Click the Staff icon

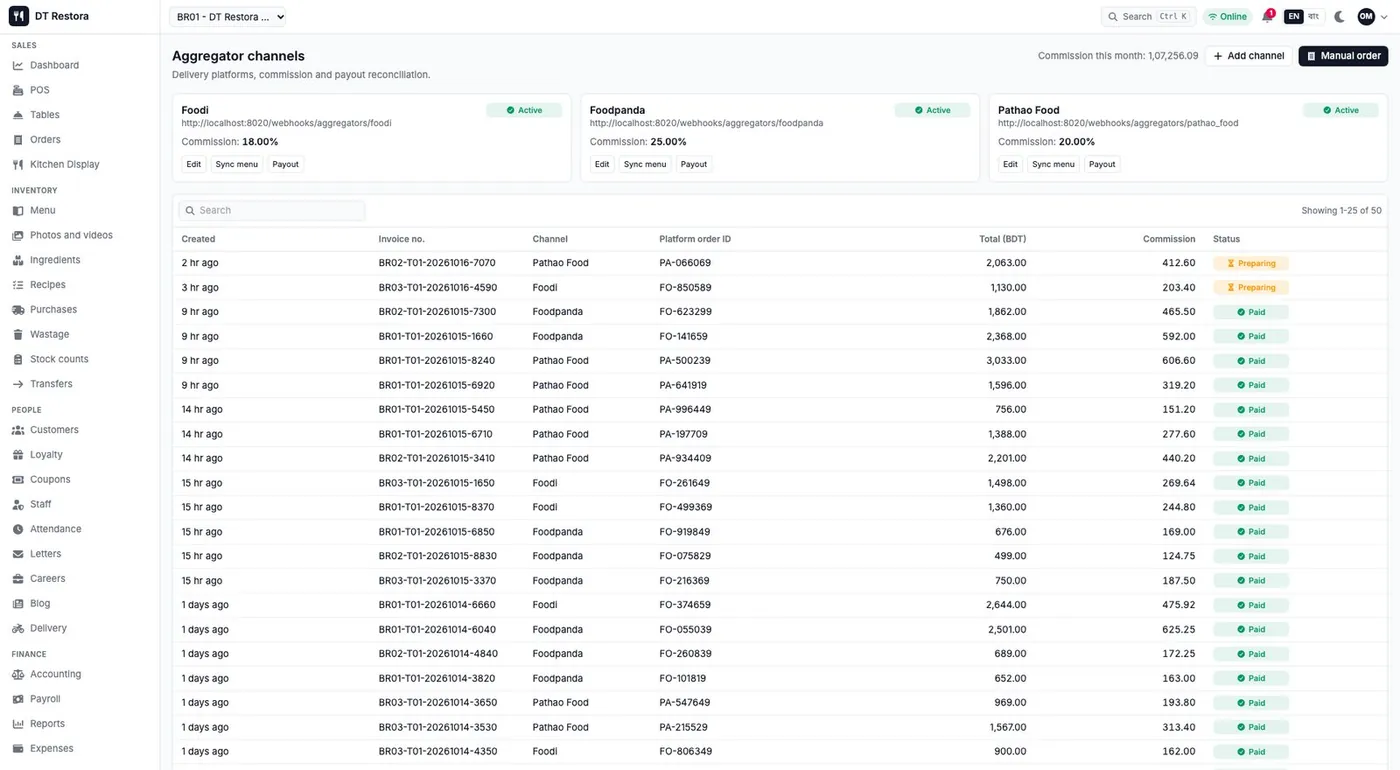pos(18,504)
